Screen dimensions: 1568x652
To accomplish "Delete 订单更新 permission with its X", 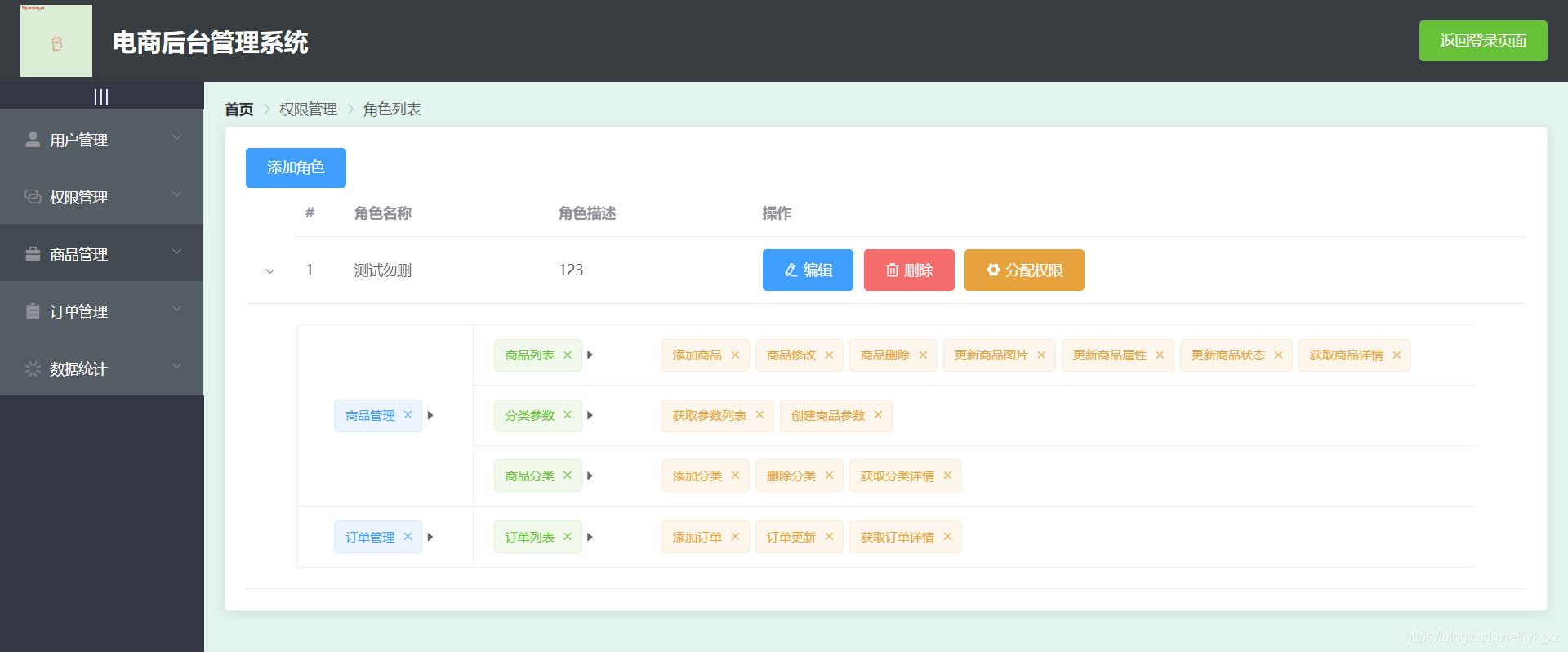I will pyautogui.click(x=829, y=537).
